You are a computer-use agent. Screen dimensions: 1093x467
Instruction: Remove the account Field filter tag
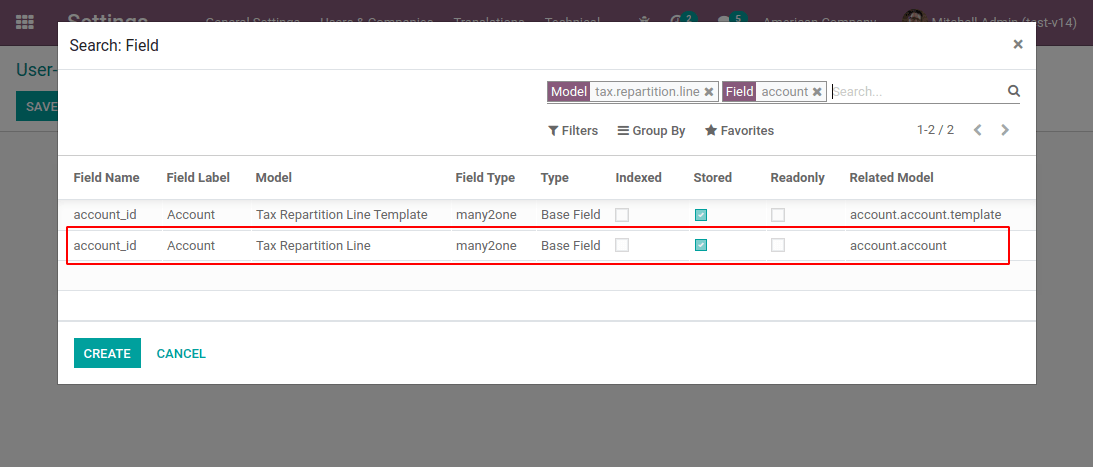tap(817, 92)
